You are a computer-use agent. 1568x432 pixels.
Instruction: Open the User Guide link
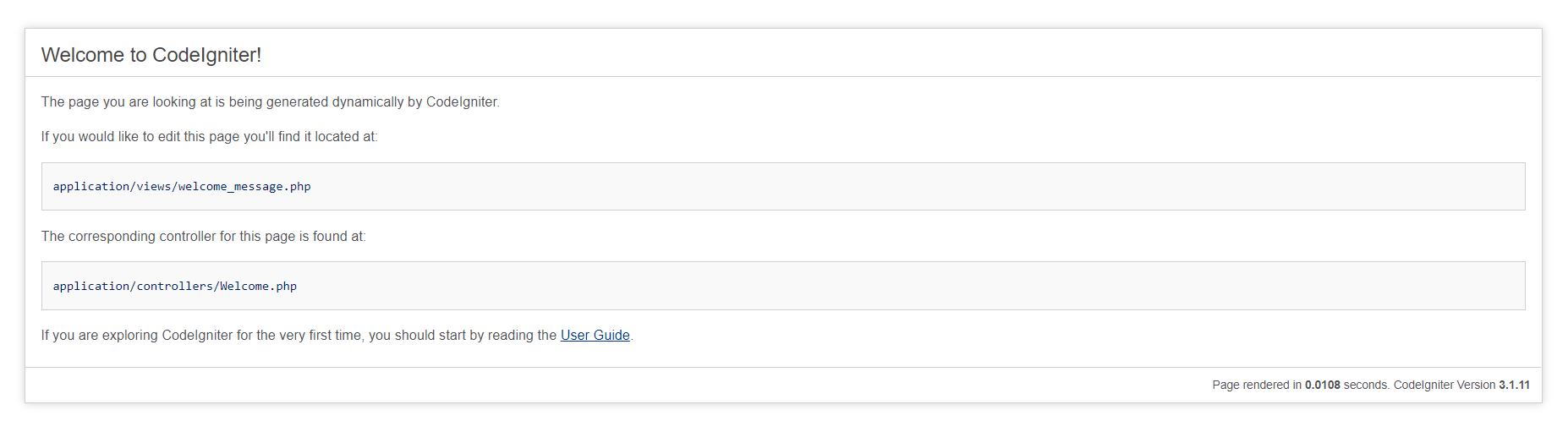[x=595, y=336]
